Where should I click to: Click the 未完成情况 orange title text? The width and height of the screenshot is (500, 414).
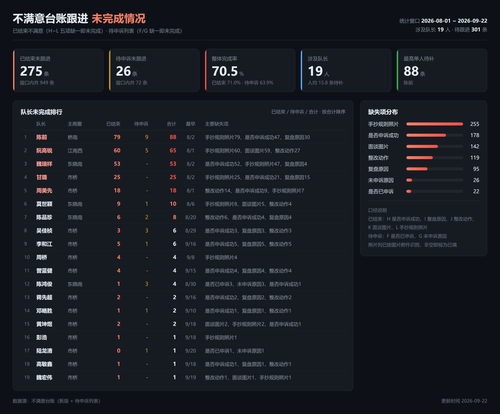point(119,19)
